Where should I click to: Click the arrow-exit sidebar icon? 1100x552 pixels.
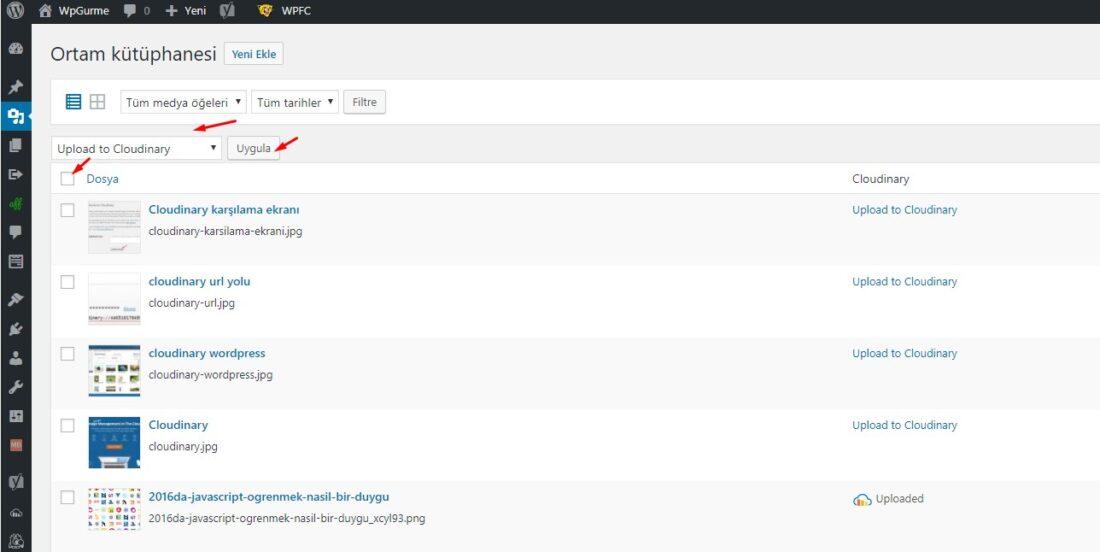click(15, 174)
